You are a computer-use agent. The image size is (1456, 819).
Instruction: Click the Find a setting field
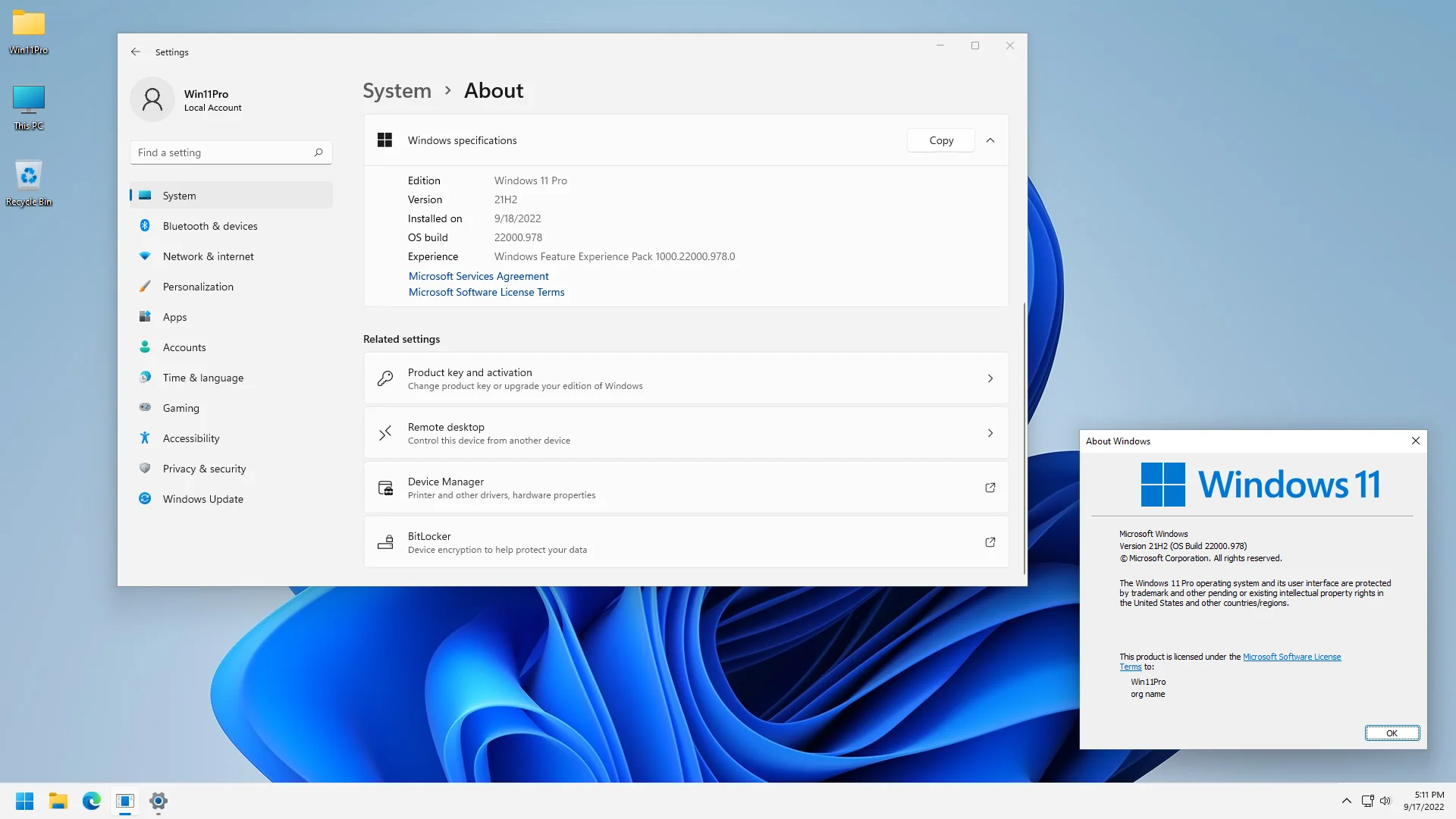[224, 152]
